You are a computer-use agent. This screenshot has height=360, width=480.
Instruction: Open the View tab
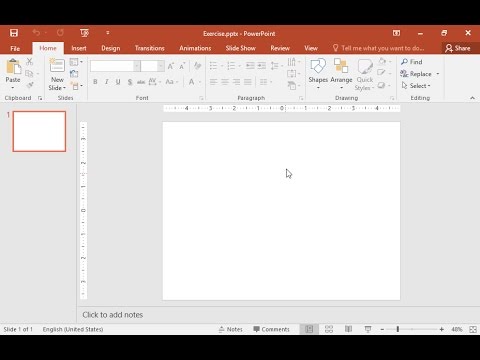pos(311,48)
